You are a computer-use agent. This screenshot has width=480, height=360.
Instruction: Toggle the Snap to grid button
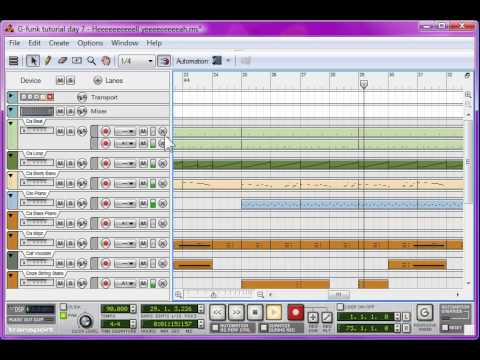[164, 61]
